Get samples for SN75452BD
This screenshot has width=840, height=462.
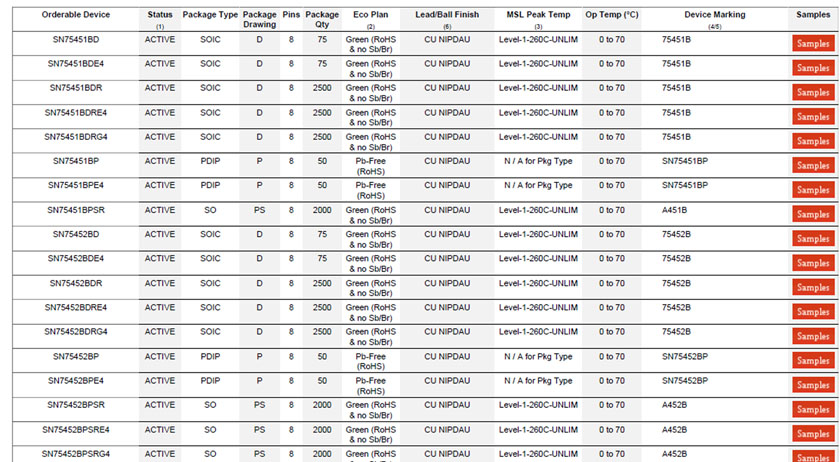pos(813,239)
